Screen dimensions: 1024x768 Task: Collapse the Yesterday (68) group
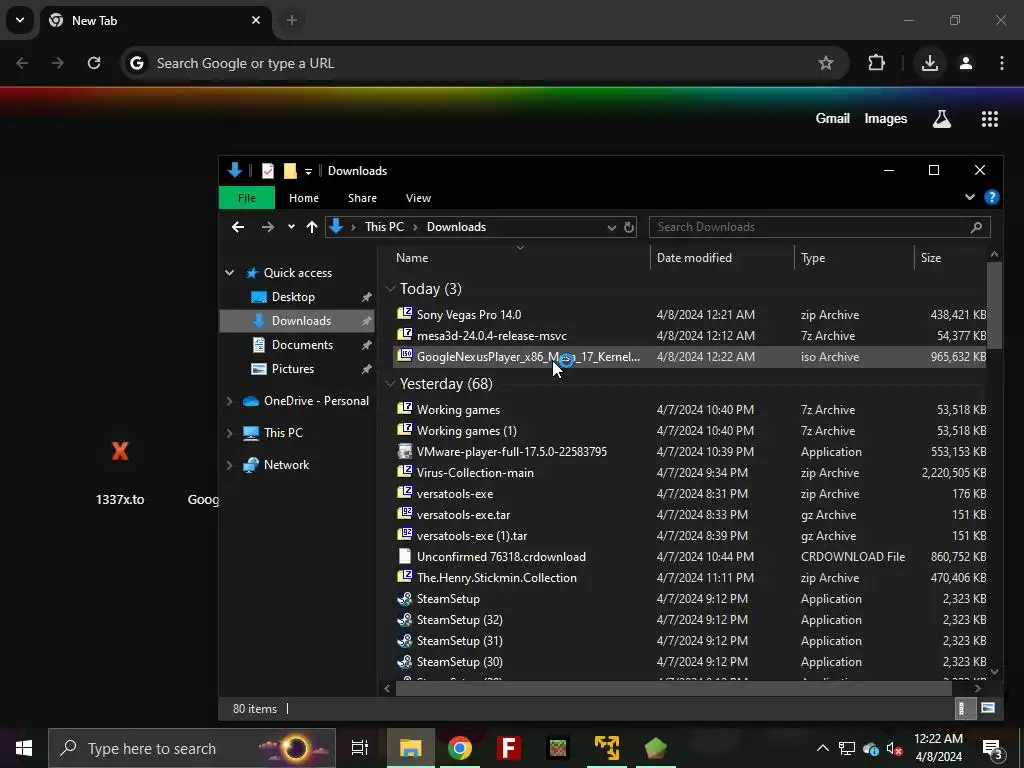click(x=391, y=383)
